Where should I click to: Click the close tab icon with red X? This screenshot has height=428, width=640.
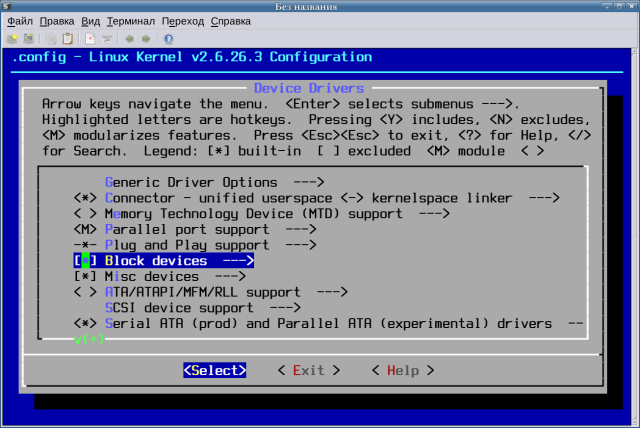point(90,39)
